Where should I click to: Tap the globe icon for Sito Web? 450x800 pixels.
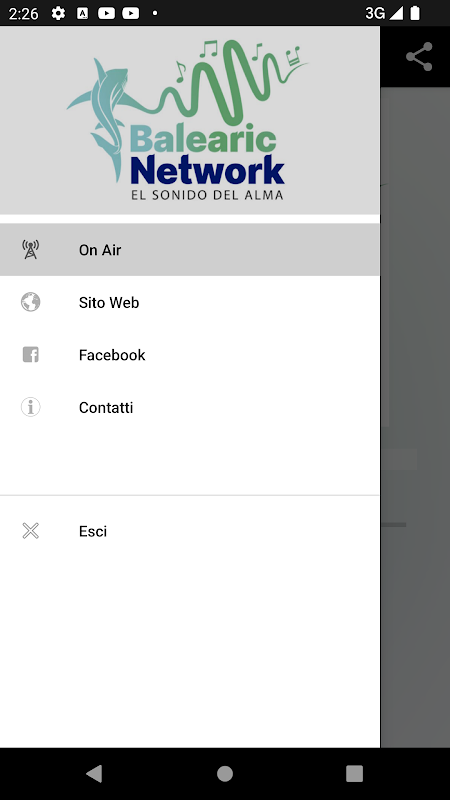tap(31, 302)
